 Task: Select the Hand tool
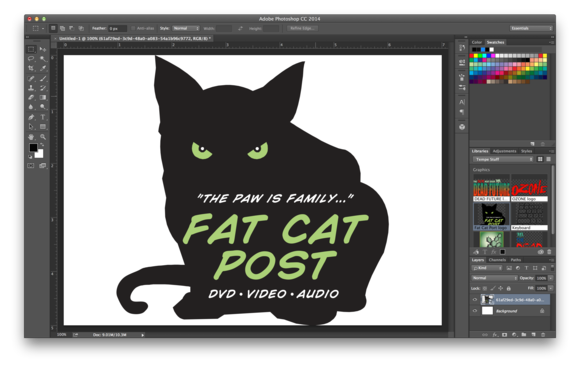(x=31, y=137)
